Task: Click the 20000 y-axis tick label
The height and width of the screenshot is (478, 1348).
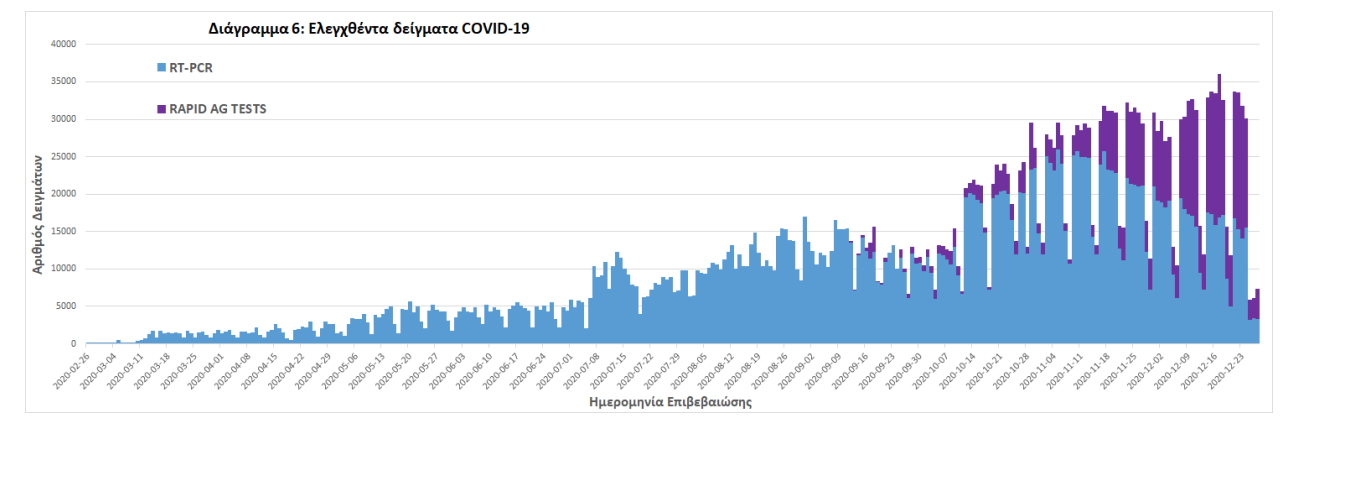Action: (62, 194)
